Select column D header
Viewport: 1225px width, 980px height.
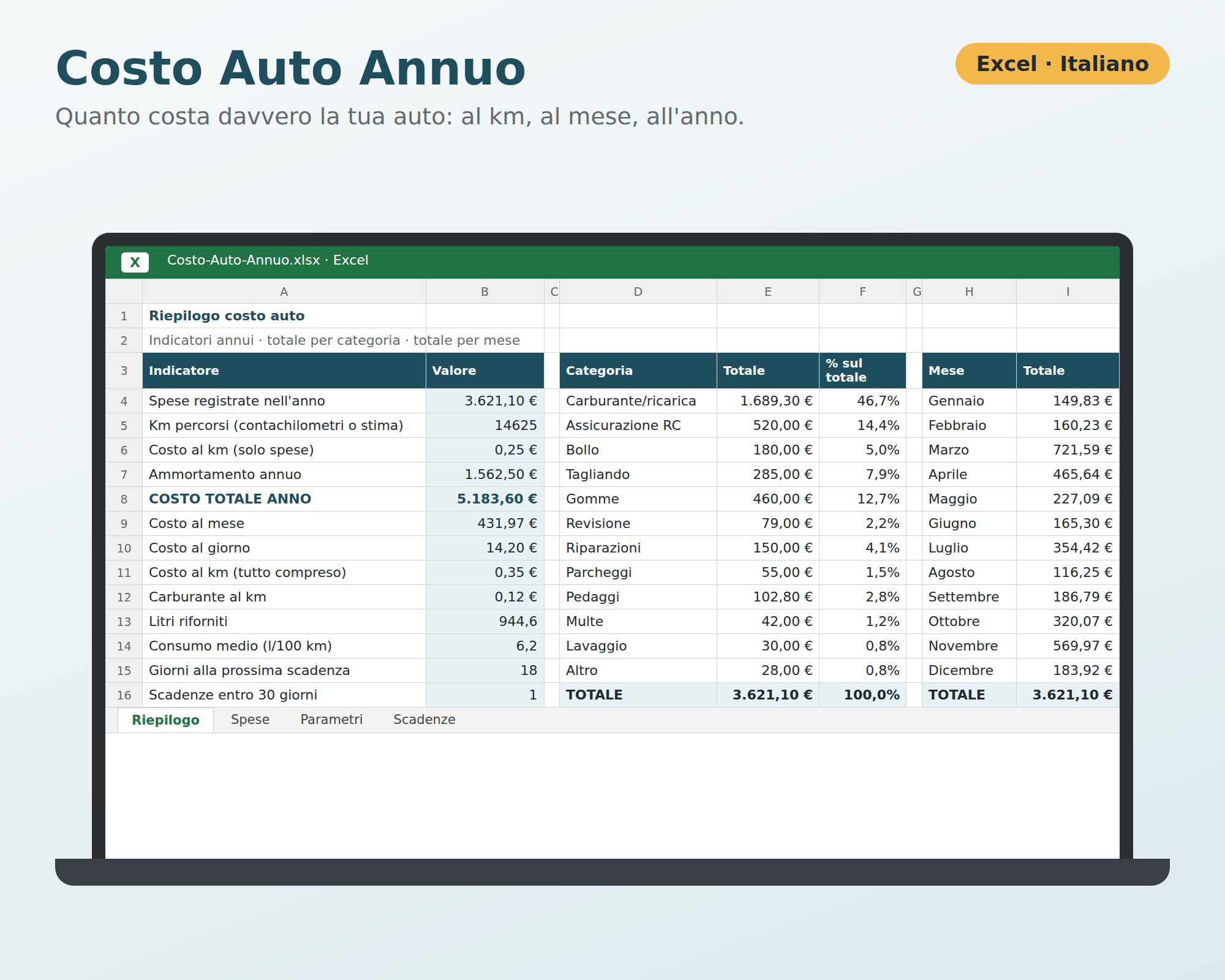click(638, 292)
